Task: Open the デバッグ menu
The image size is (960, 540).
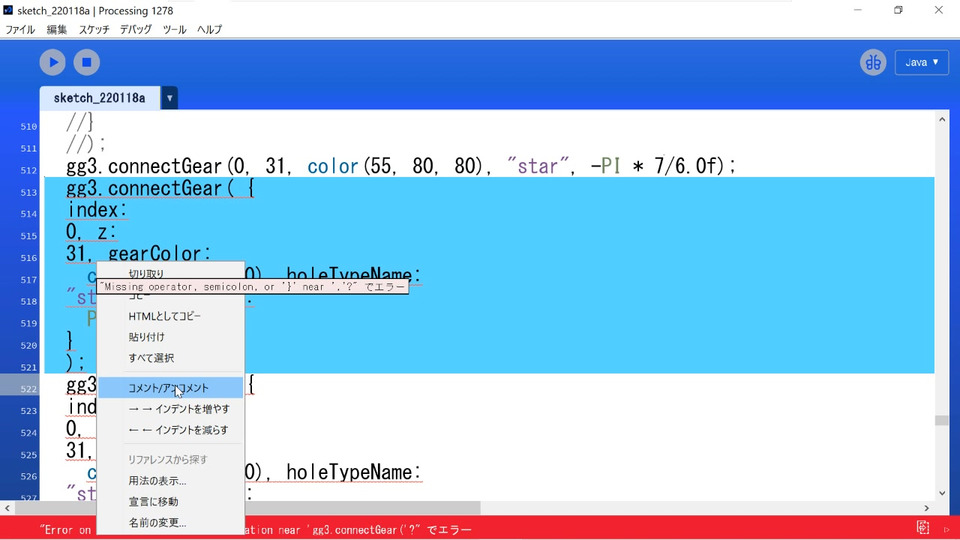Action: tap(135, 29)
